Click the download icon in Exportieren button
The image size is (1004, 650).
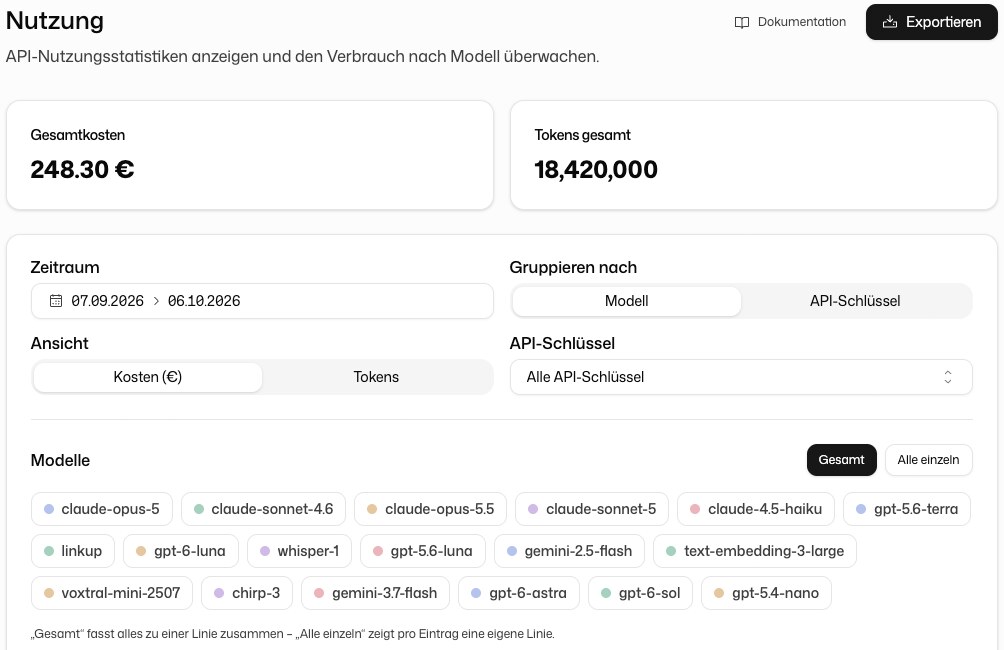pos(889,22)
